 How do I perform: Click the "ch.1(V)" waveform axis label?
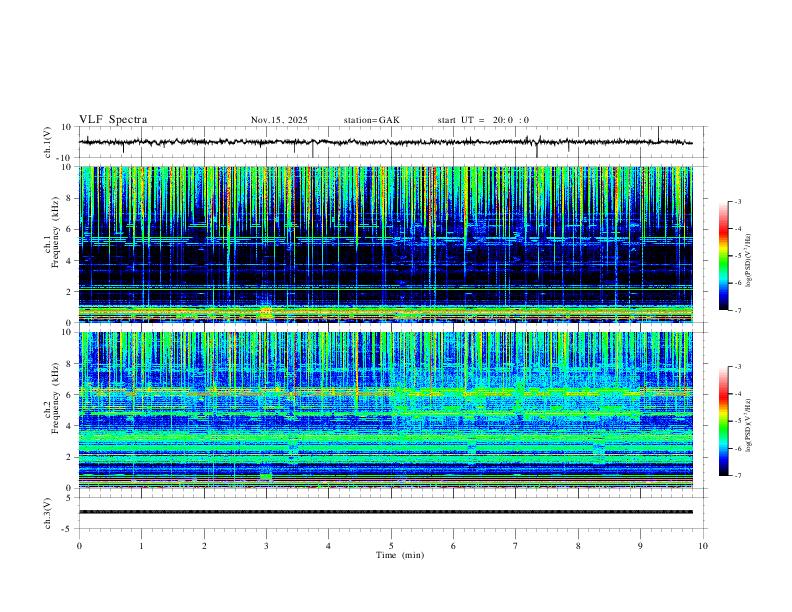click(x=48, y=142)
